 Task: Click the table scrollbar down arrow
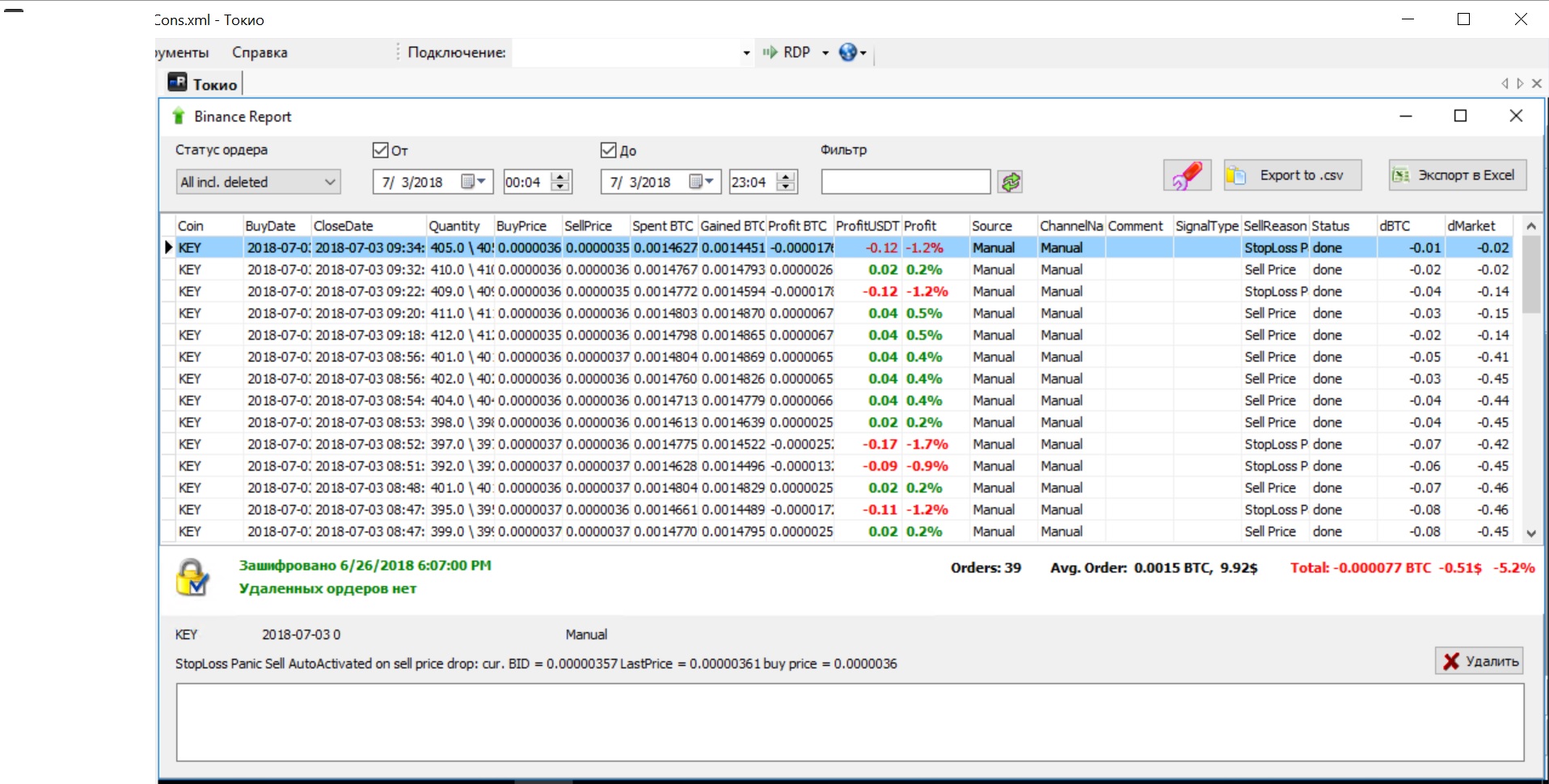pos(1530,533)
